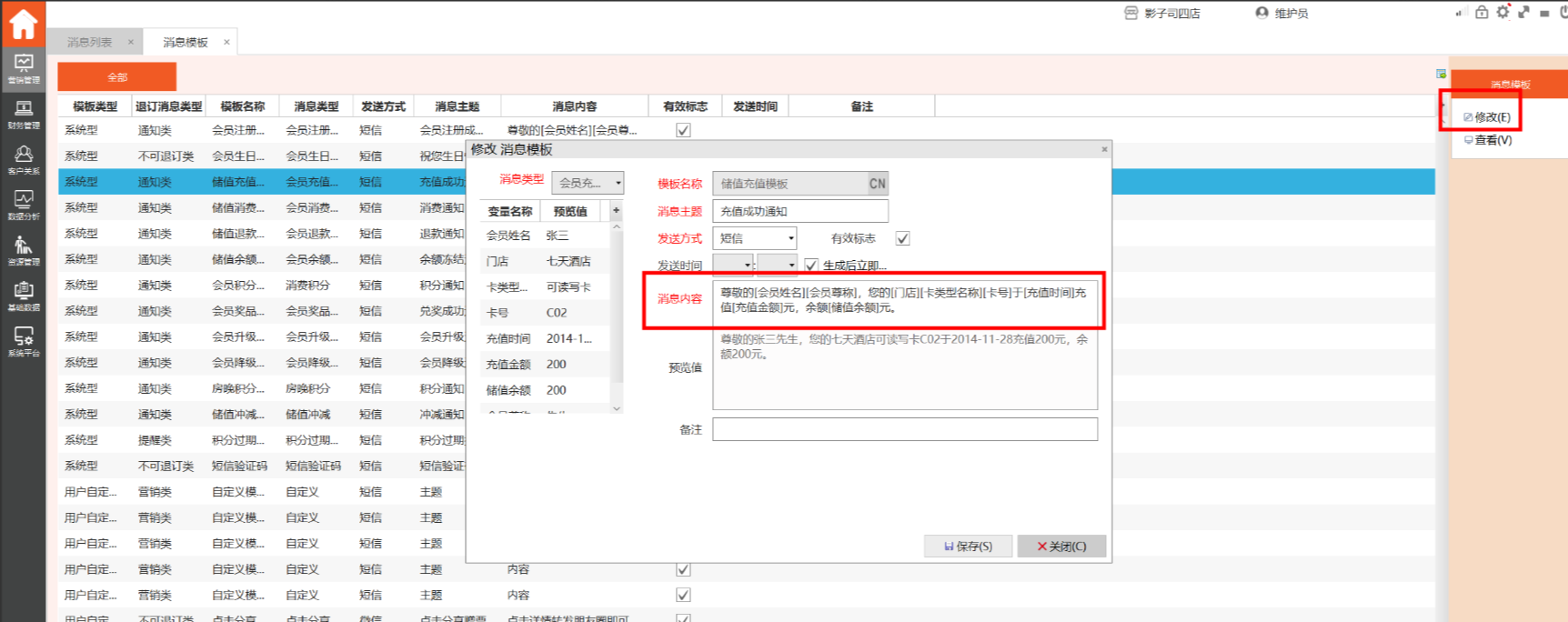Open settings gear in top bar

coord(1503,13)
